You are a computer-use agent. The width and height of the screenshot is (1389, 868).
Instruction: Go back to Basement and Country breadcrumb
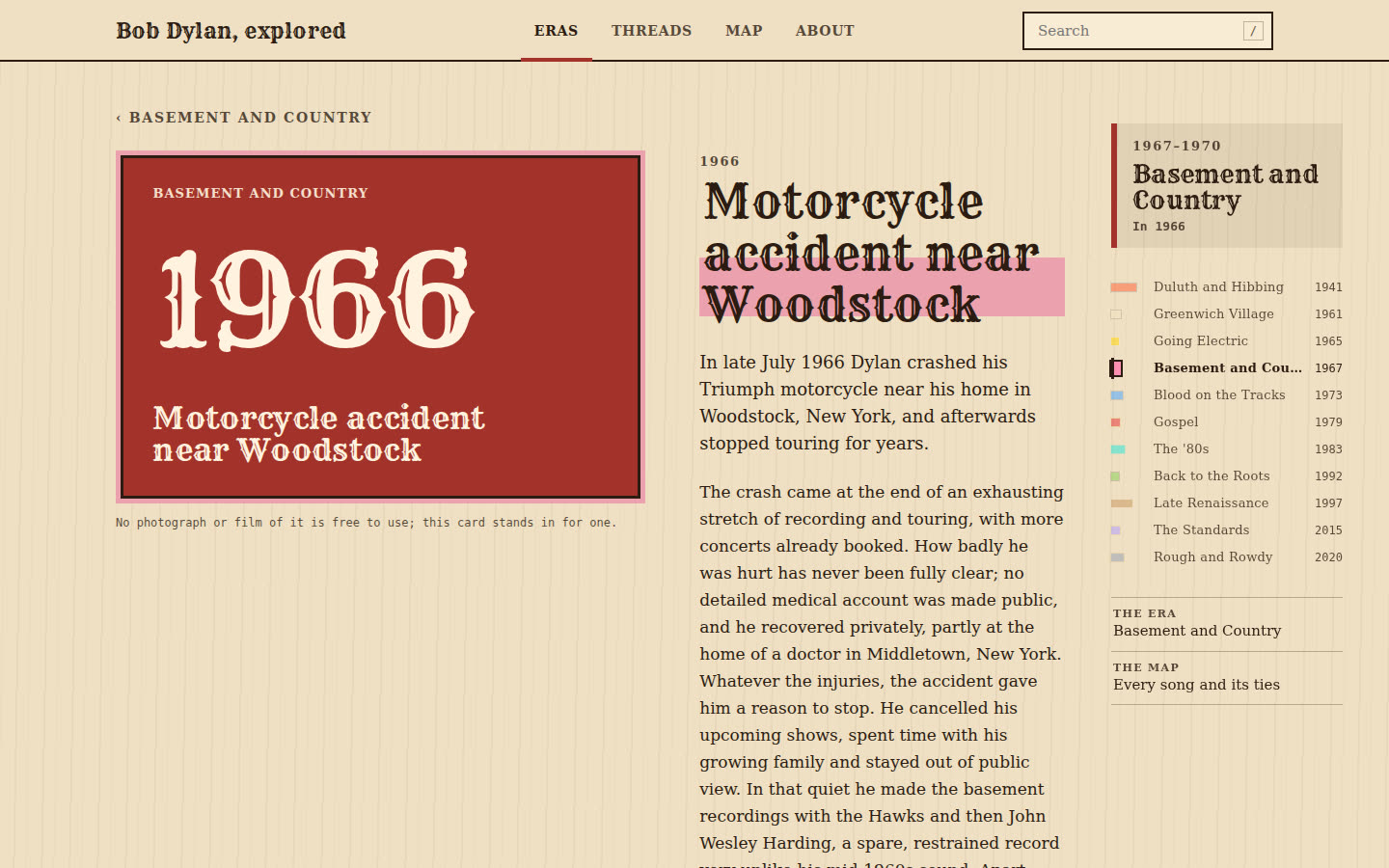pos(244,118)
